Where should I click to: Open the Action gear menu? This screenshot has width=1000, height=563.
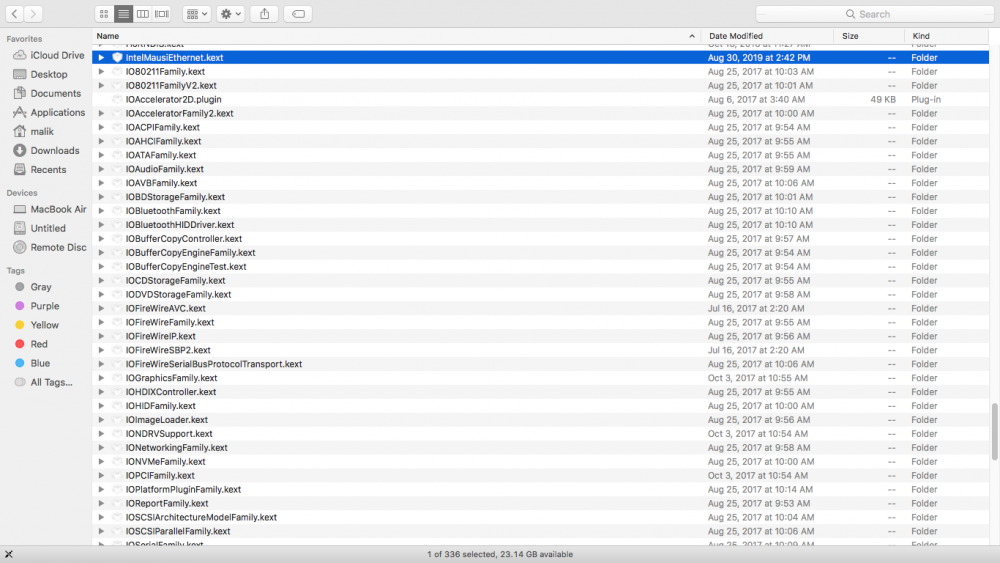pos(231,14)
